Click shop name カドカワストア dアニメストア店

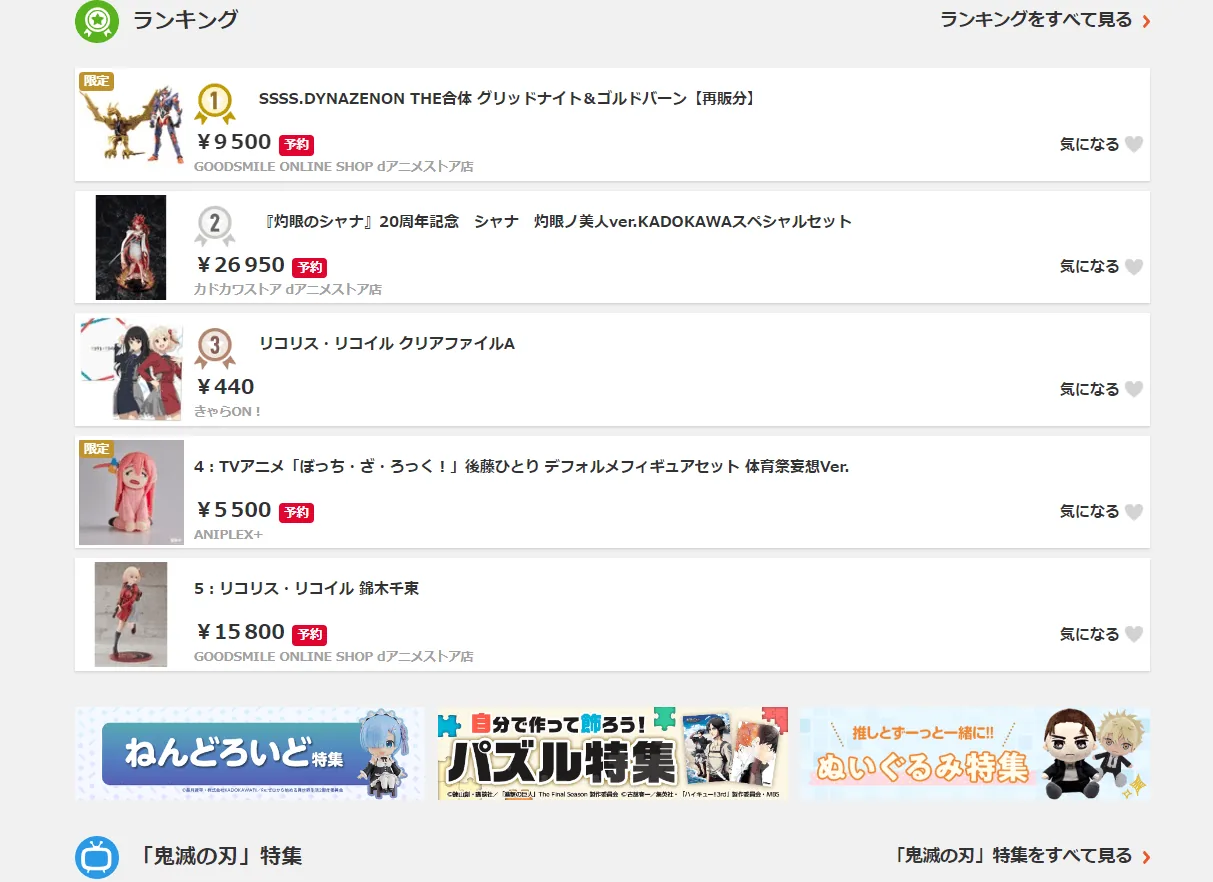pos(288,290)
